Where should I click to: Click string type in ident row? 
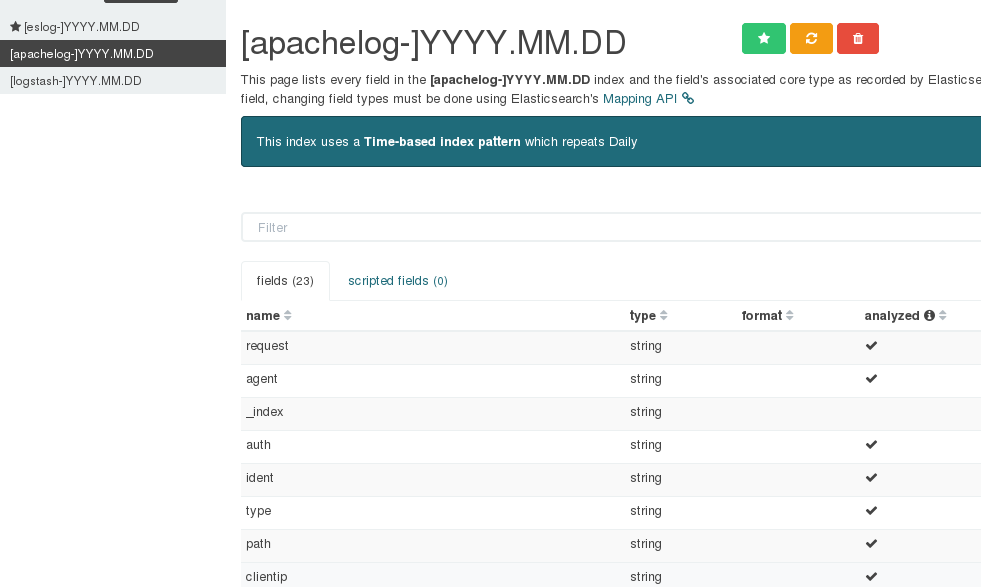point(646,478)
